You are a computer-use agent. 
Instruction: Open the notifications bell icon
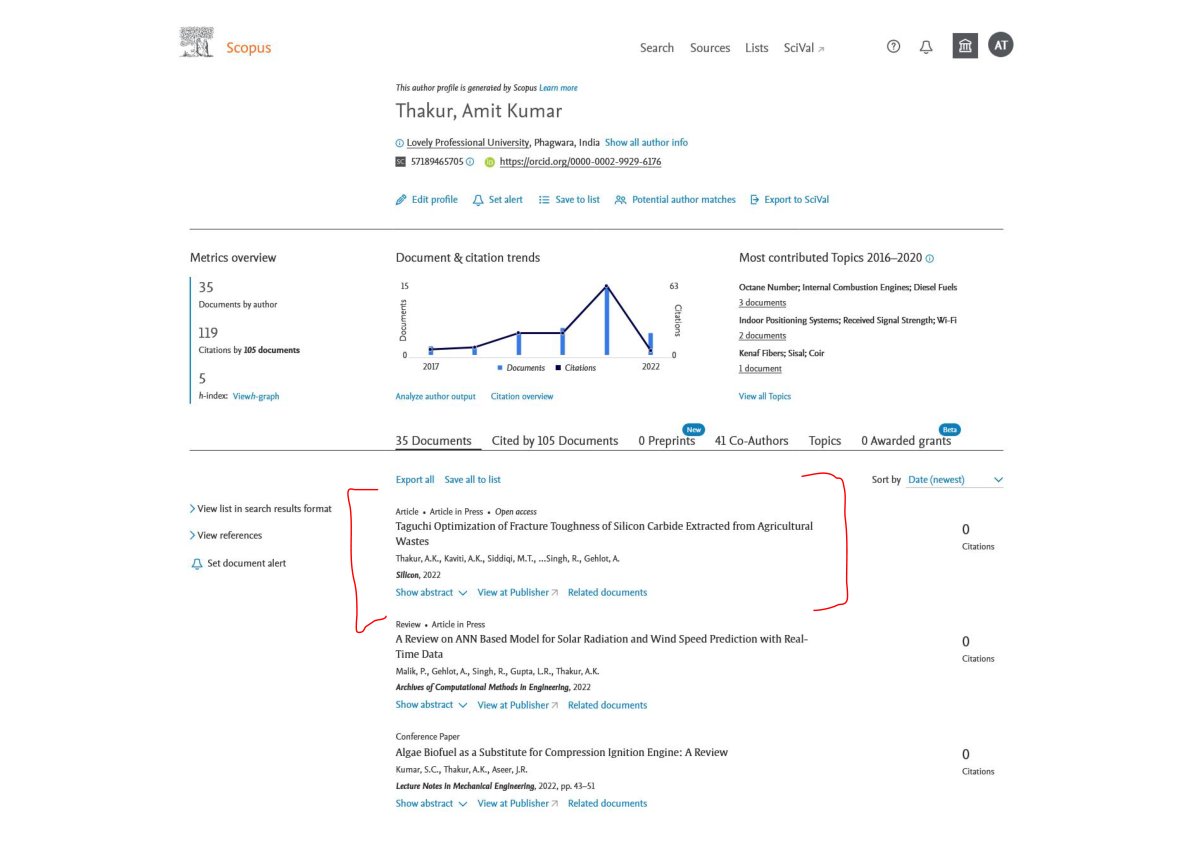[926, 47]
